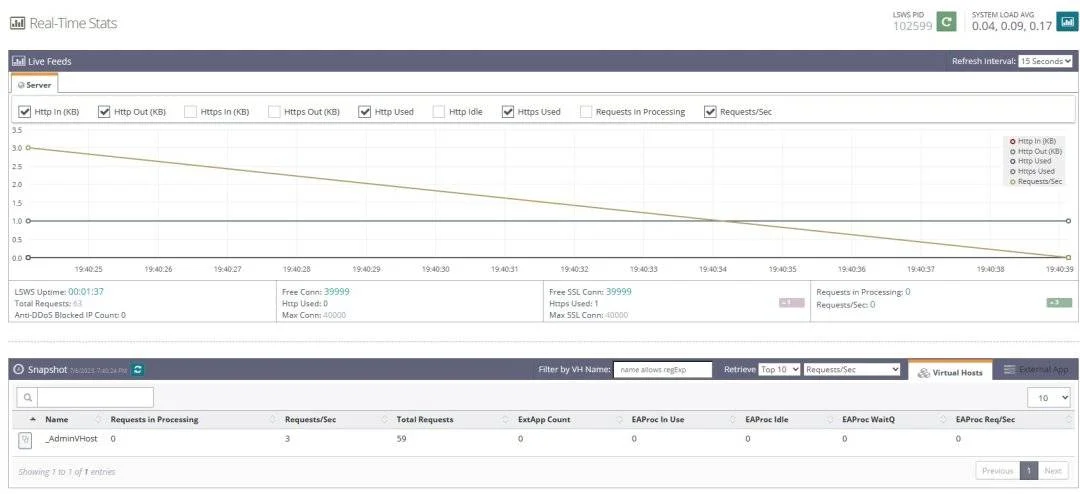Enable the Http Idle checkbox
This screenshot has height=494, width=1080.
tap(439, 112)
